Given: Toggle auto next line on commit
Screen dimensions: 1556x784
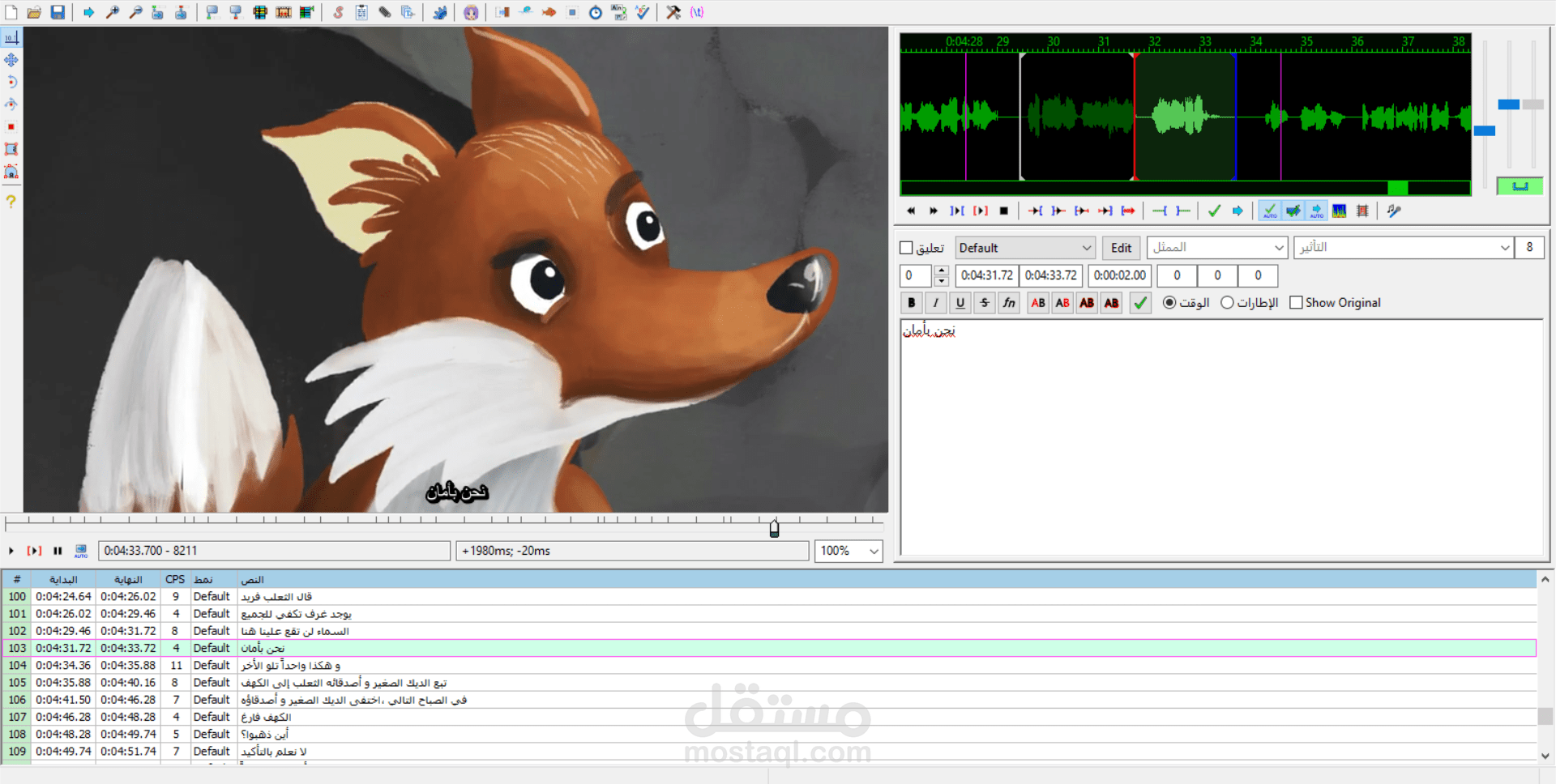Looking at the screenshot, I should click(1293, 211).
